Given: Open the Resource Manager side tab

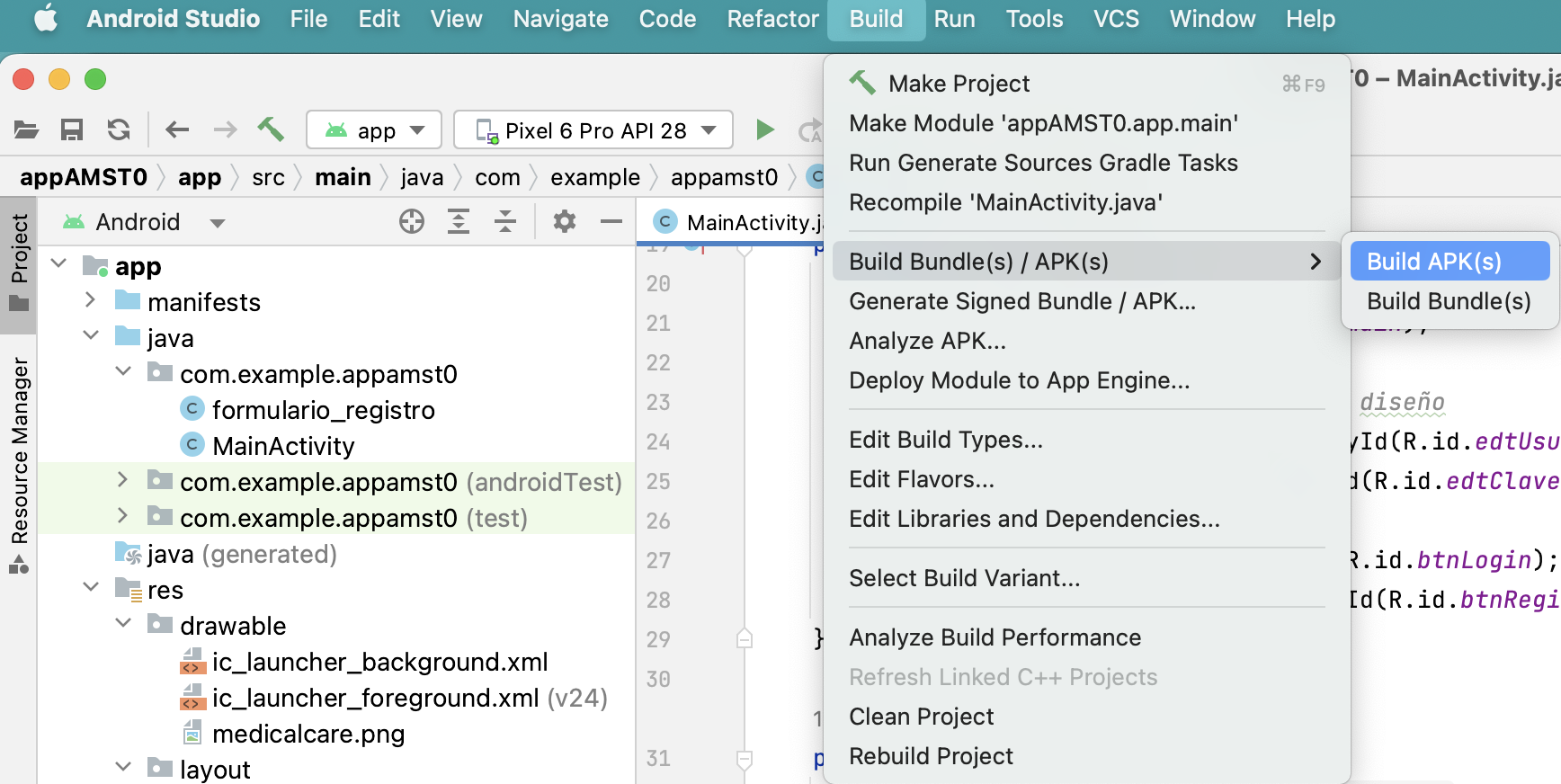Looking at the screenshot, I should tap(19, 466).
